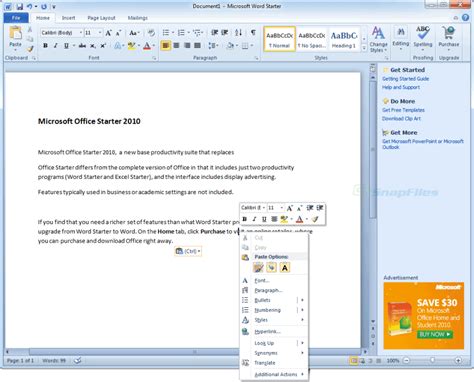Viewport: 474px width, 382px height.
Task: Click the mini toolbar Format Painter icon
Action: (x=315, y=219)
